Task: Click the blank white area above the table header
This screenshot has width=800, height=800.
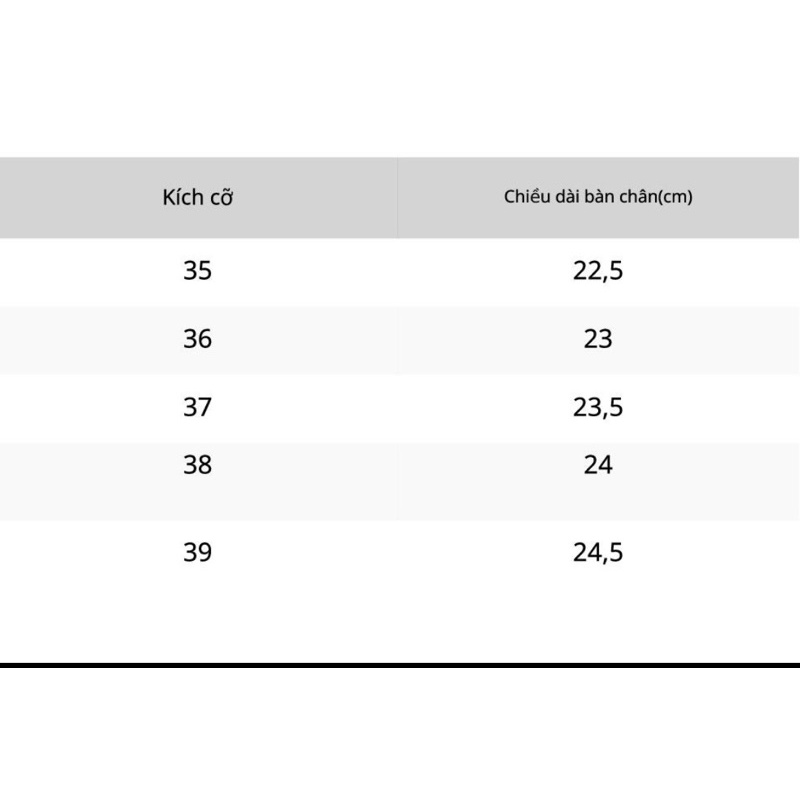Action: tap(400, 80)
